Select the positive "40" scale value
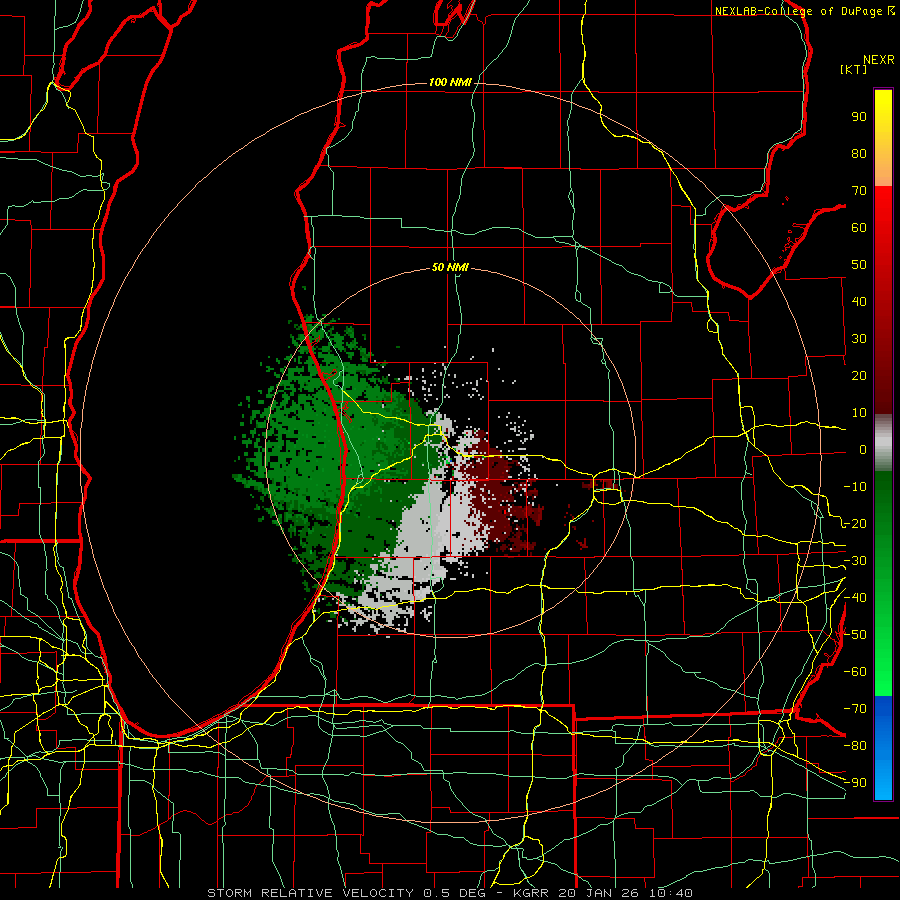This screenshot has height=900, width=900. (x=859, y=302)
